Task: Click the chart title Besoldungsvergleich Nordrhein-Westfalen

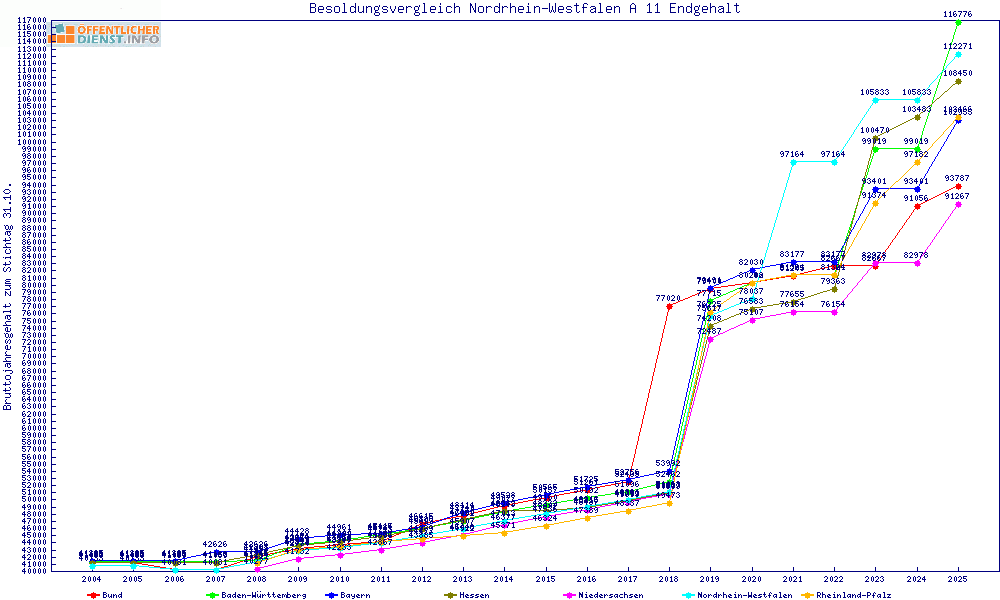Action: pyautogui.click(x=525, y=9)
